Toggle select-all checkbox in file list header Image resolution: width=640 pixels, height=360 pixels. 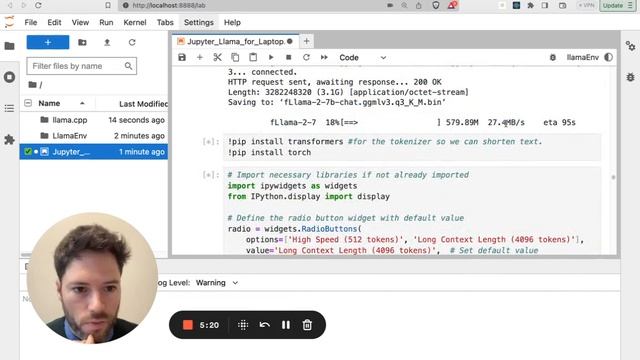click(28, 103)
